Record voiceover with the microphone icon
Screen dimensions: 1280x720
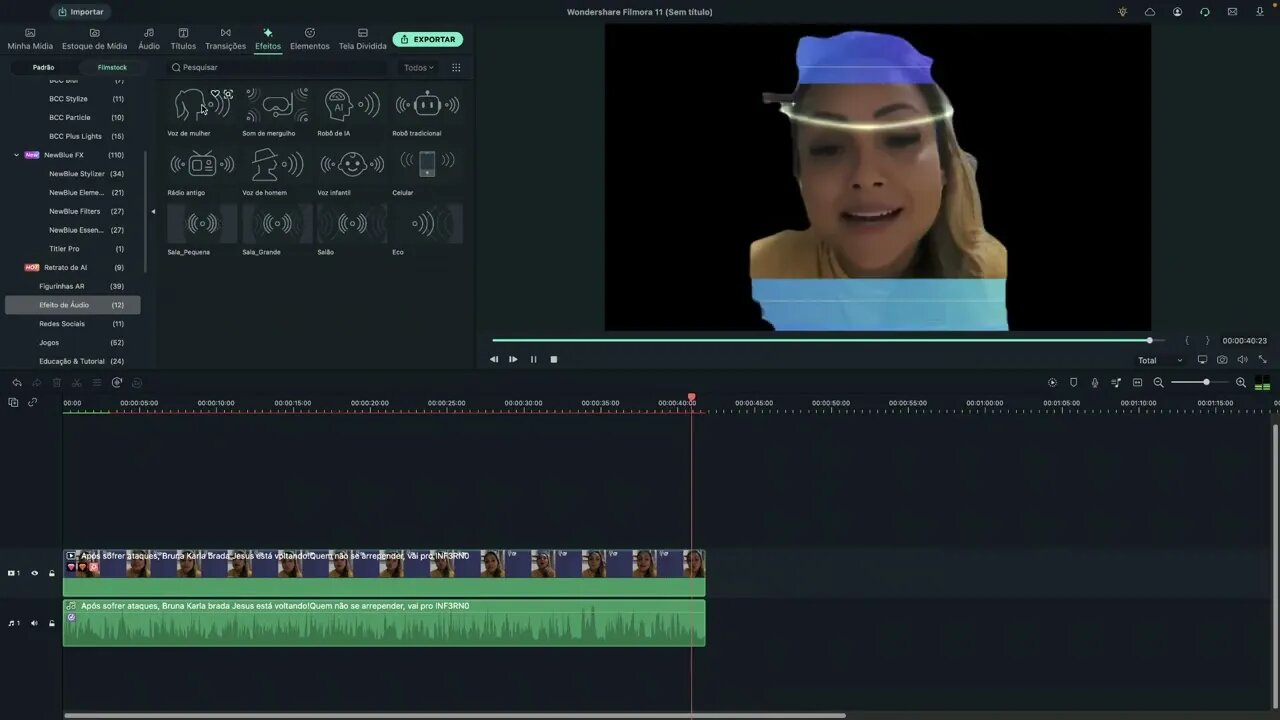pos(1095,383)
